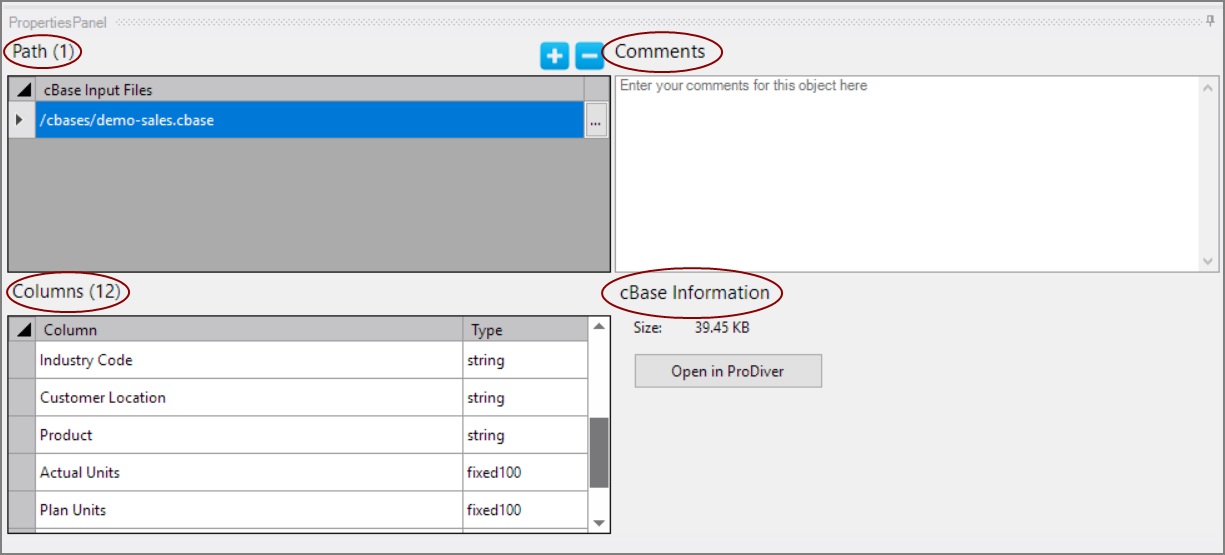Select row arrow beside demo-sales.cbase
This screenshot has width=1225, height=555.
pyautogui.click(x=21, y=120)
